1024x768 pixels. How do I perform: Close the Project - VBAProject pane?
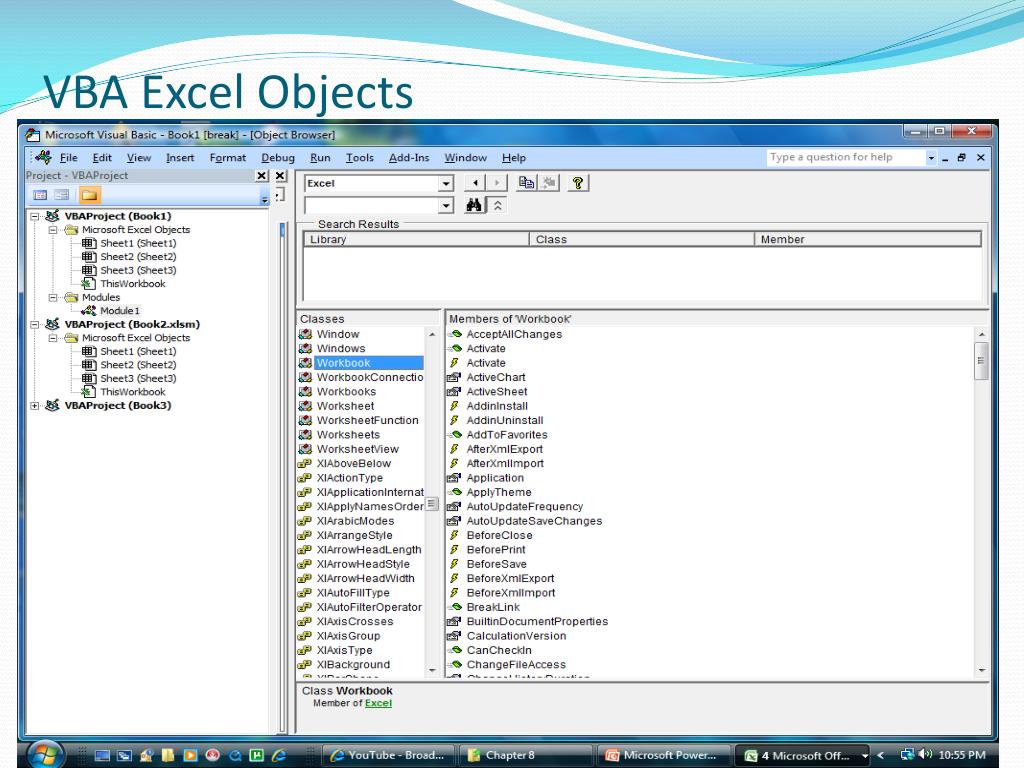261,176
